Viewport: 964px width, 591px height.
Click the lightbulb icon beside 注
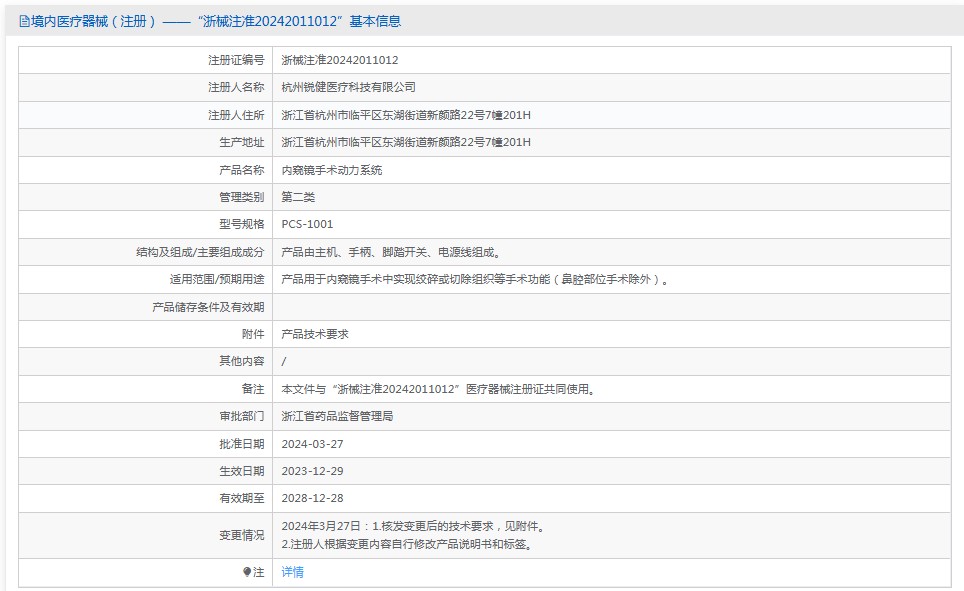247,572
